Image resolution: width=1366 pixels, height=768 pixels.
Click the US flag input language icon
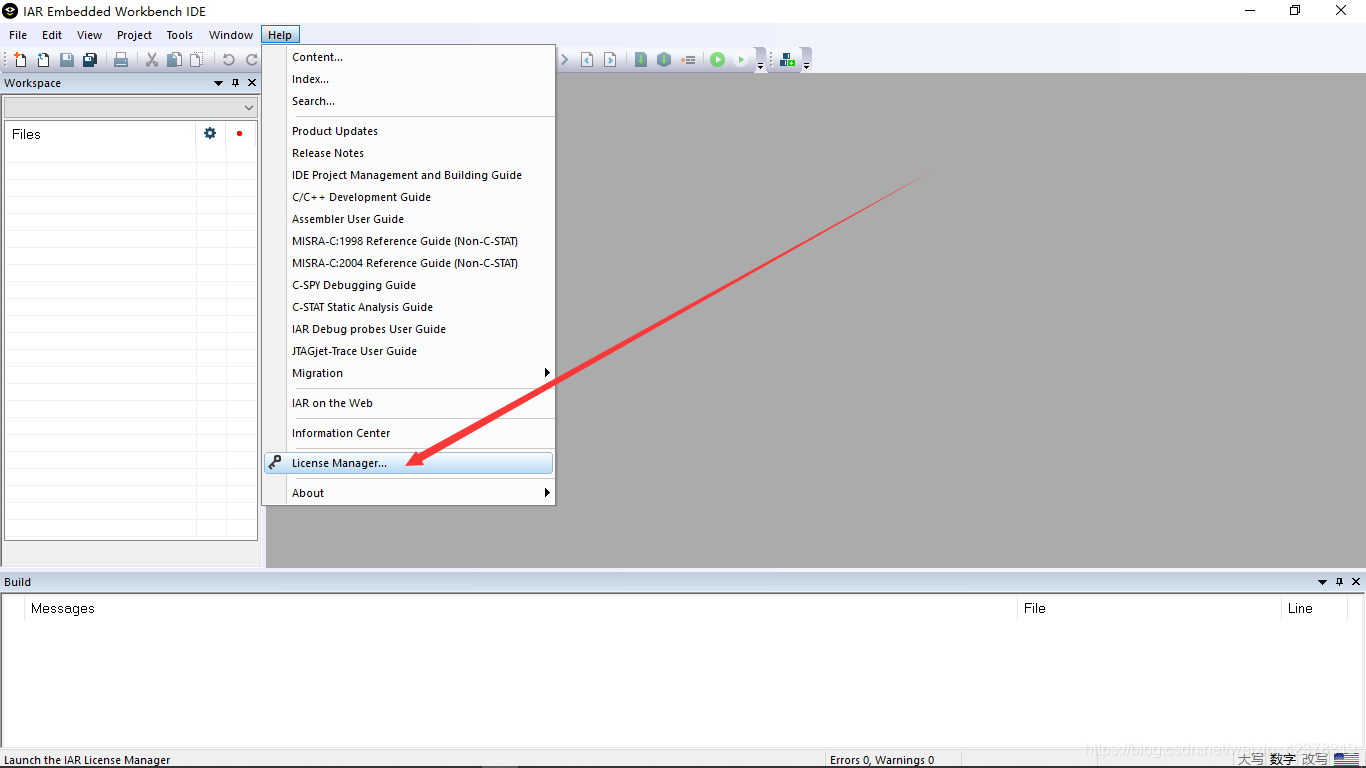point(1346,760)
